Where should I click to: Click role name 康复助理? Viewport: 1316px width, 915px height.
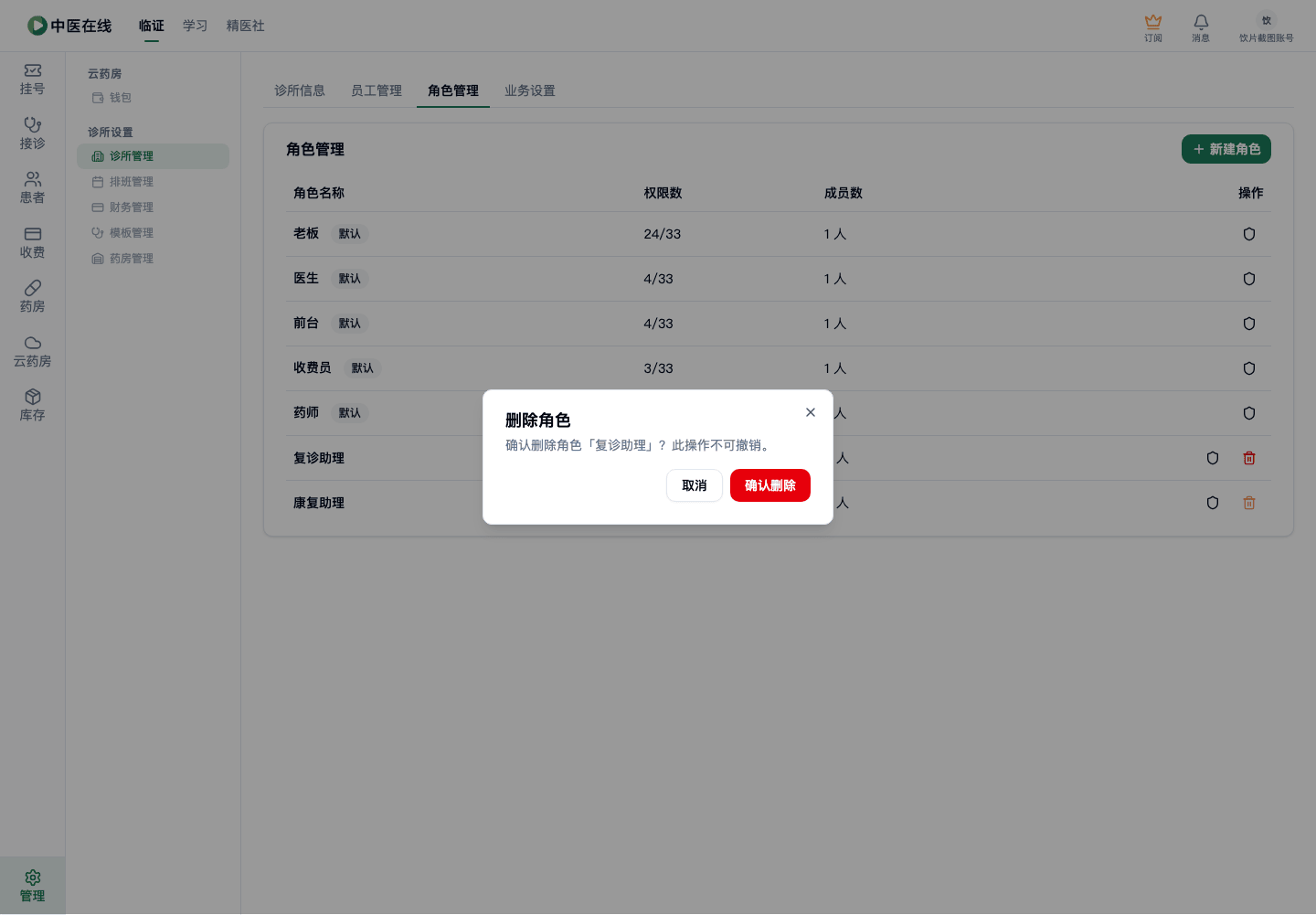[x=319, y=503]
